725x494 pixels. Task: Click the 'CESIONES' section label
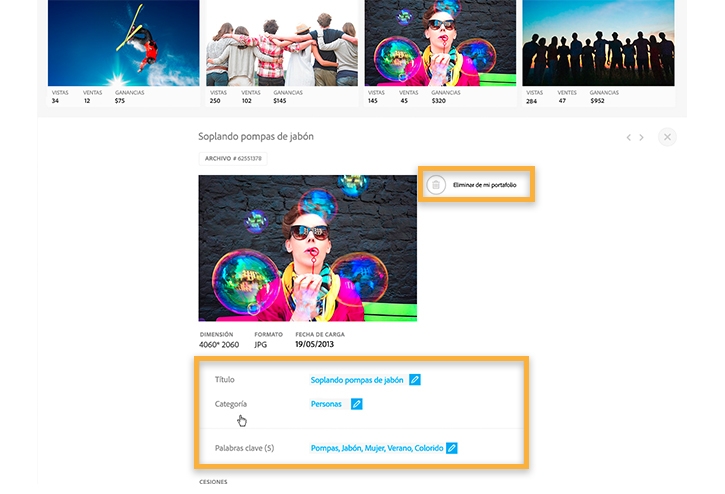[213, 482]
